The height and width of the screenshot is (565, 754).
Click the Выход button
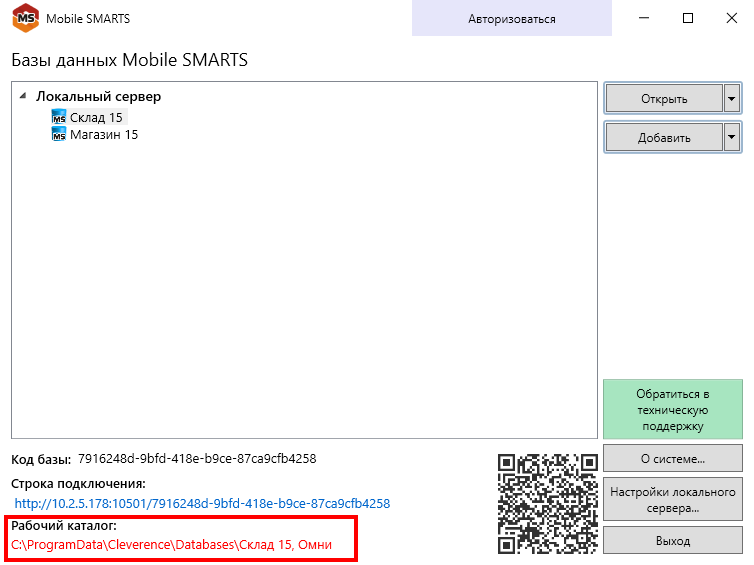(x=673, y=540)
